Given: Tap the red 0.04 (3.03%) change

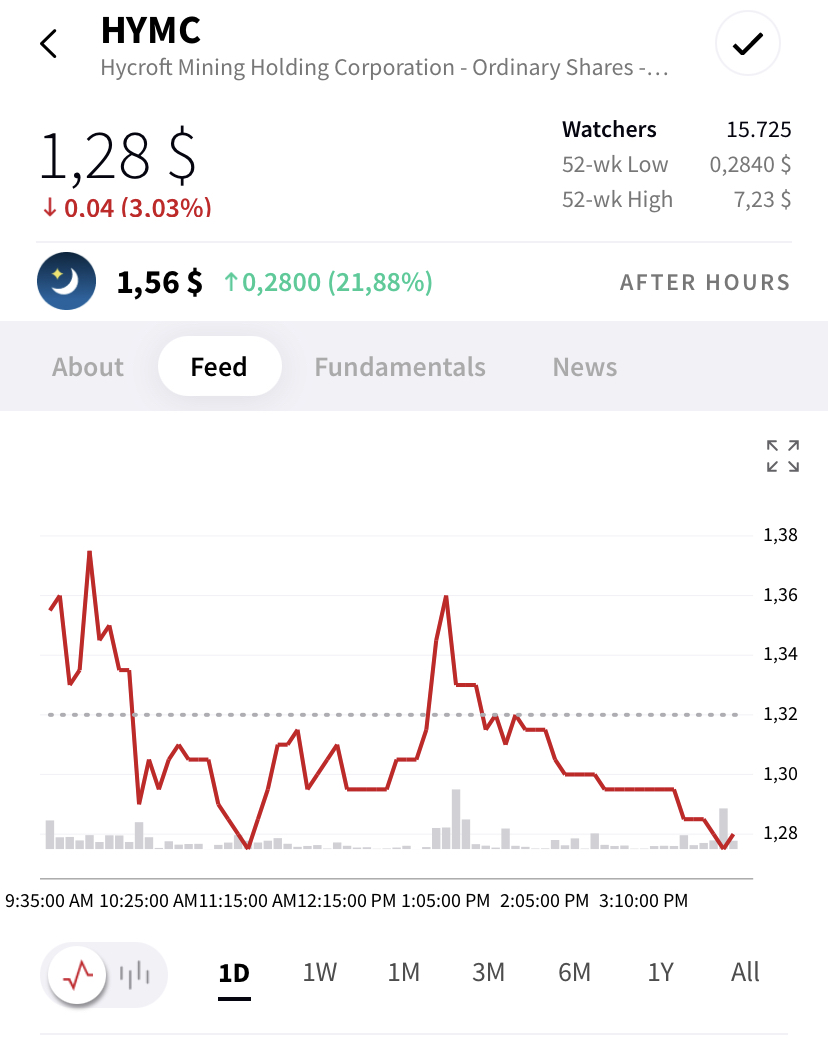Looking at the screenshot, I should coord(127,208).
